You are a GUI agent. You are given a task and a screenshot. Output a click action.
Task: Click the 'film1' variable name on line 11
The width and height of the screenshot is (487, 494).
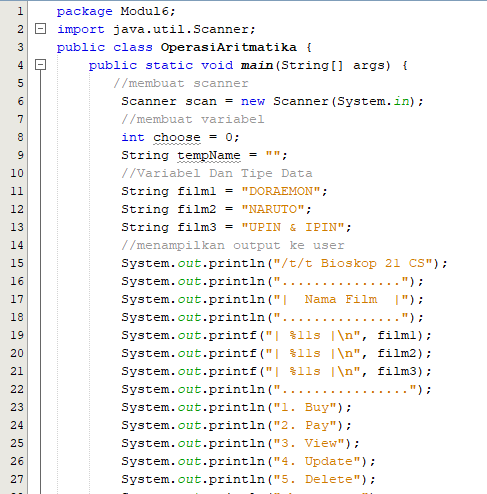197,191
